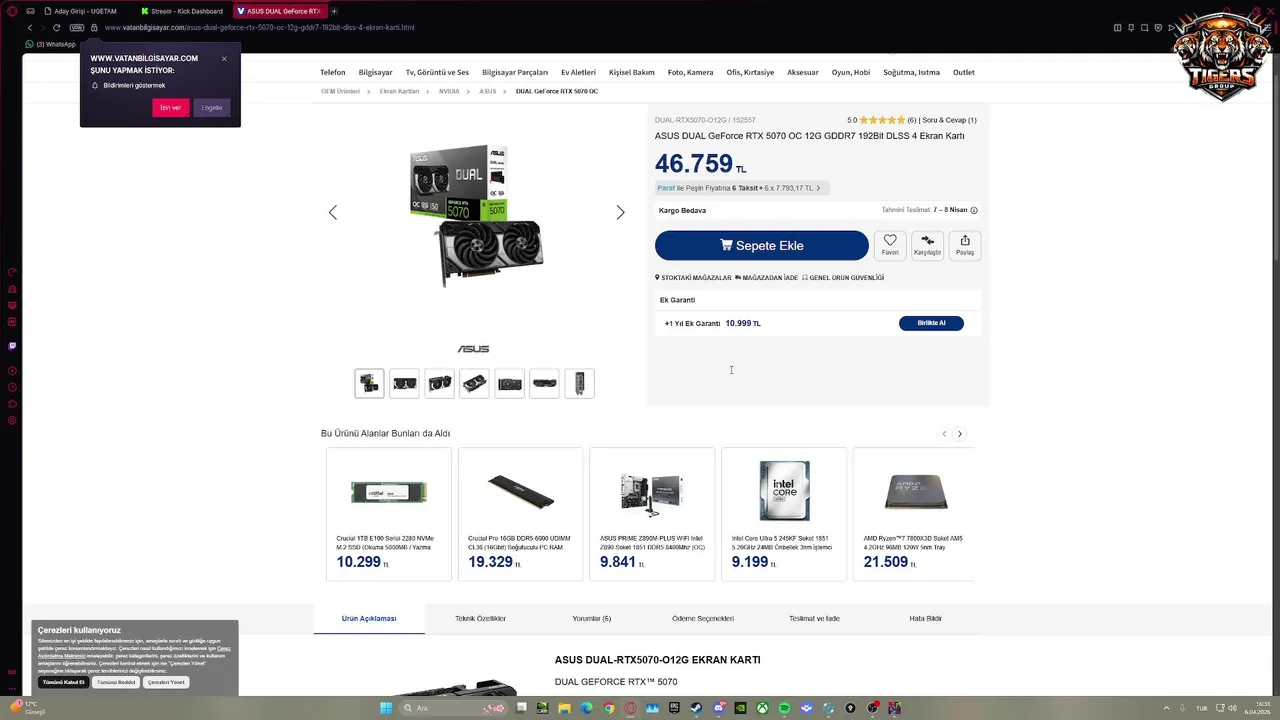Open Tv, Görüntü ve Ses menu
Image resolution: width=1280 pixels, height=720 pixels.
[x=437, y=72]
